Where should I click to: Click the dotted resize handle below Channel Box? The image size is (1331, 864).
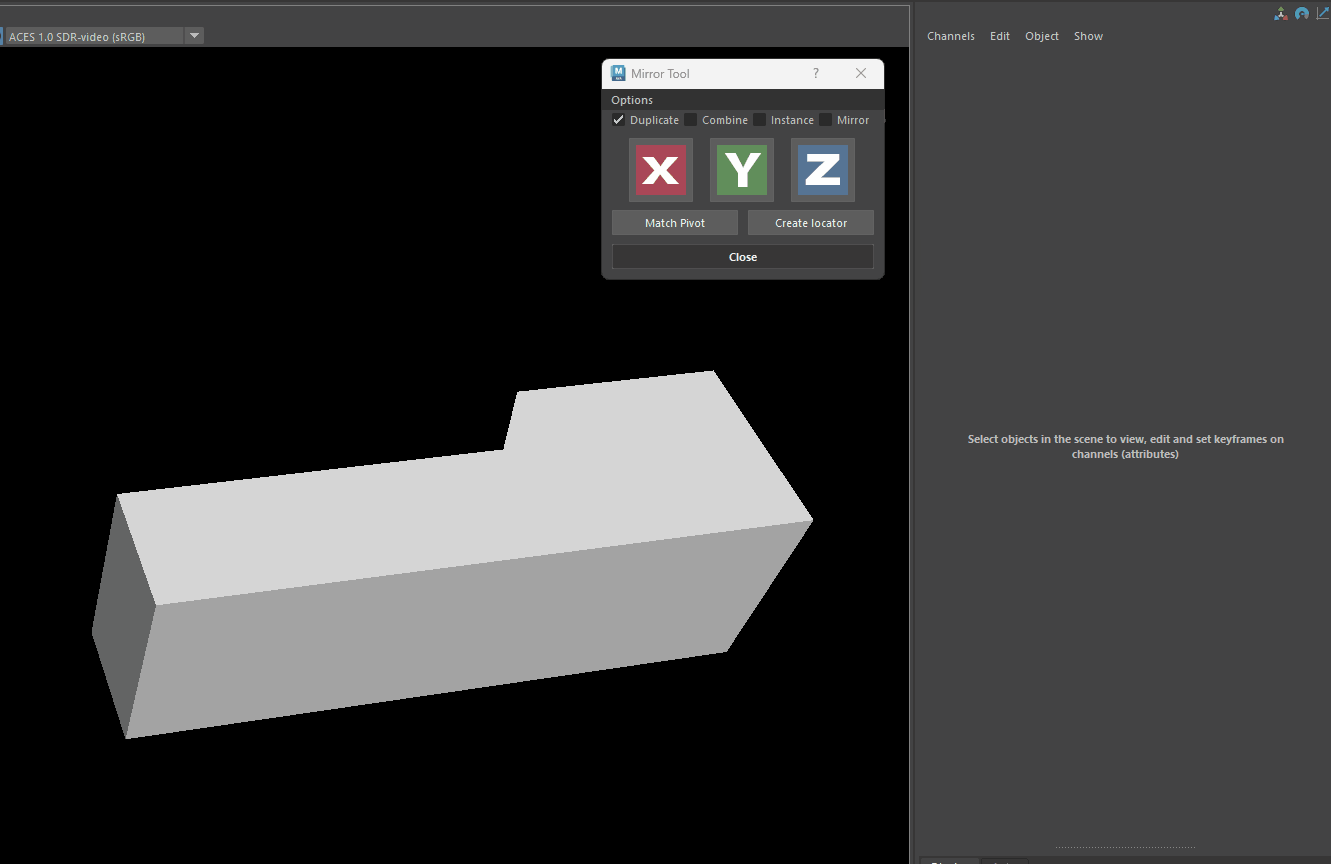pyautogui.click(x=1124, y=849)
